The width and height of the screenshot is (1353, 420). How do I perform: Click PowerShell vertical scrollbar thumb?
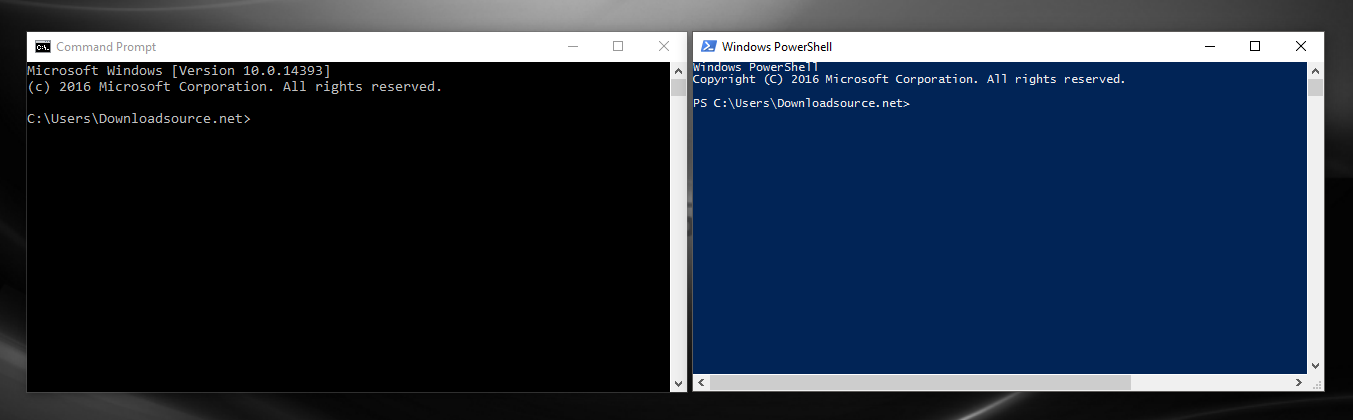point(1316,87)
